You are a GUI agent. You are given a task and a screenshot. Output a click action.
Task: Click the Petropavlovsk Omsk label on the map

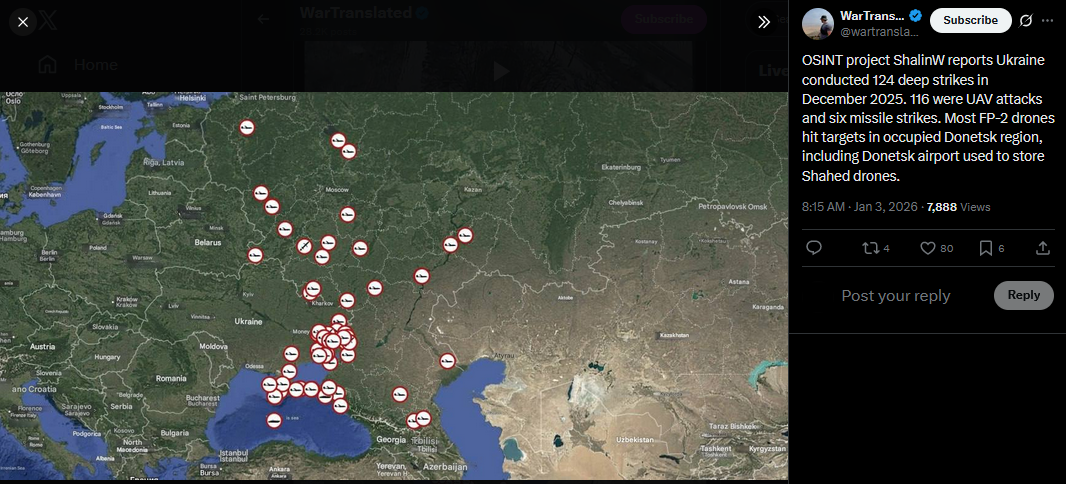[x=732, y=206]
